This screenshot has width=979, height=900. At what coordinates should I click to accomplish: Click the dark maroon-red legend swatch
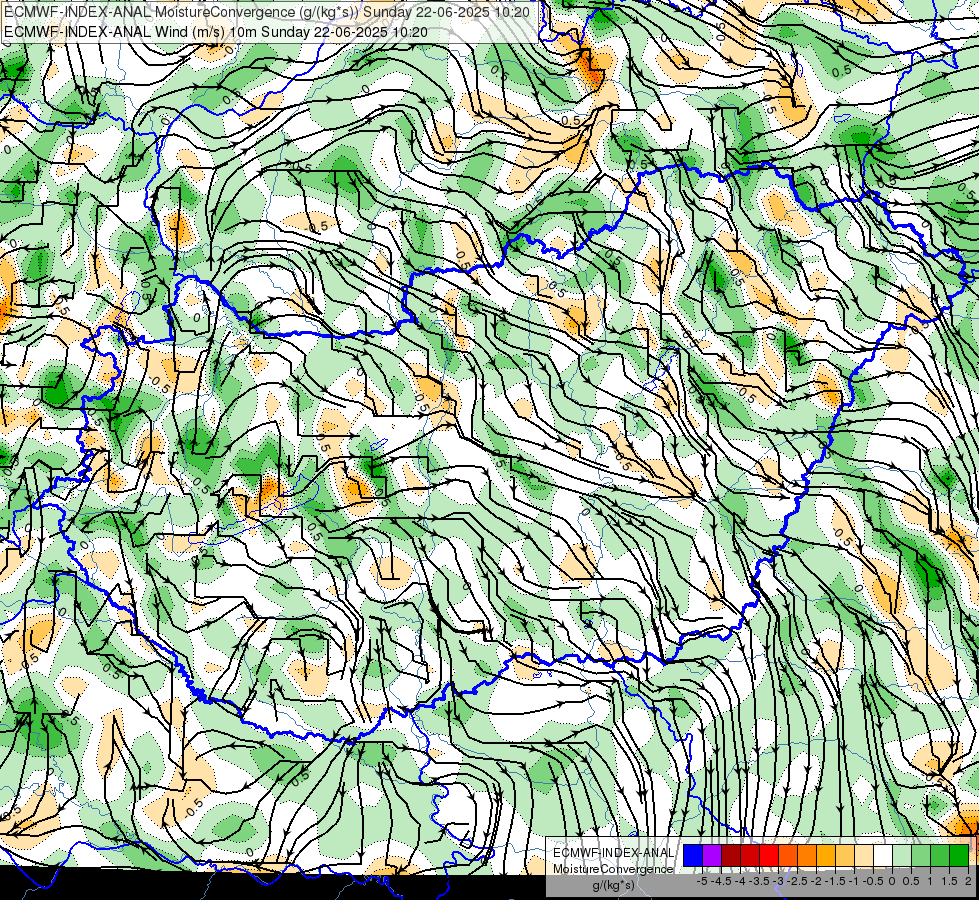pyautogui.click(x=731, y=855)
